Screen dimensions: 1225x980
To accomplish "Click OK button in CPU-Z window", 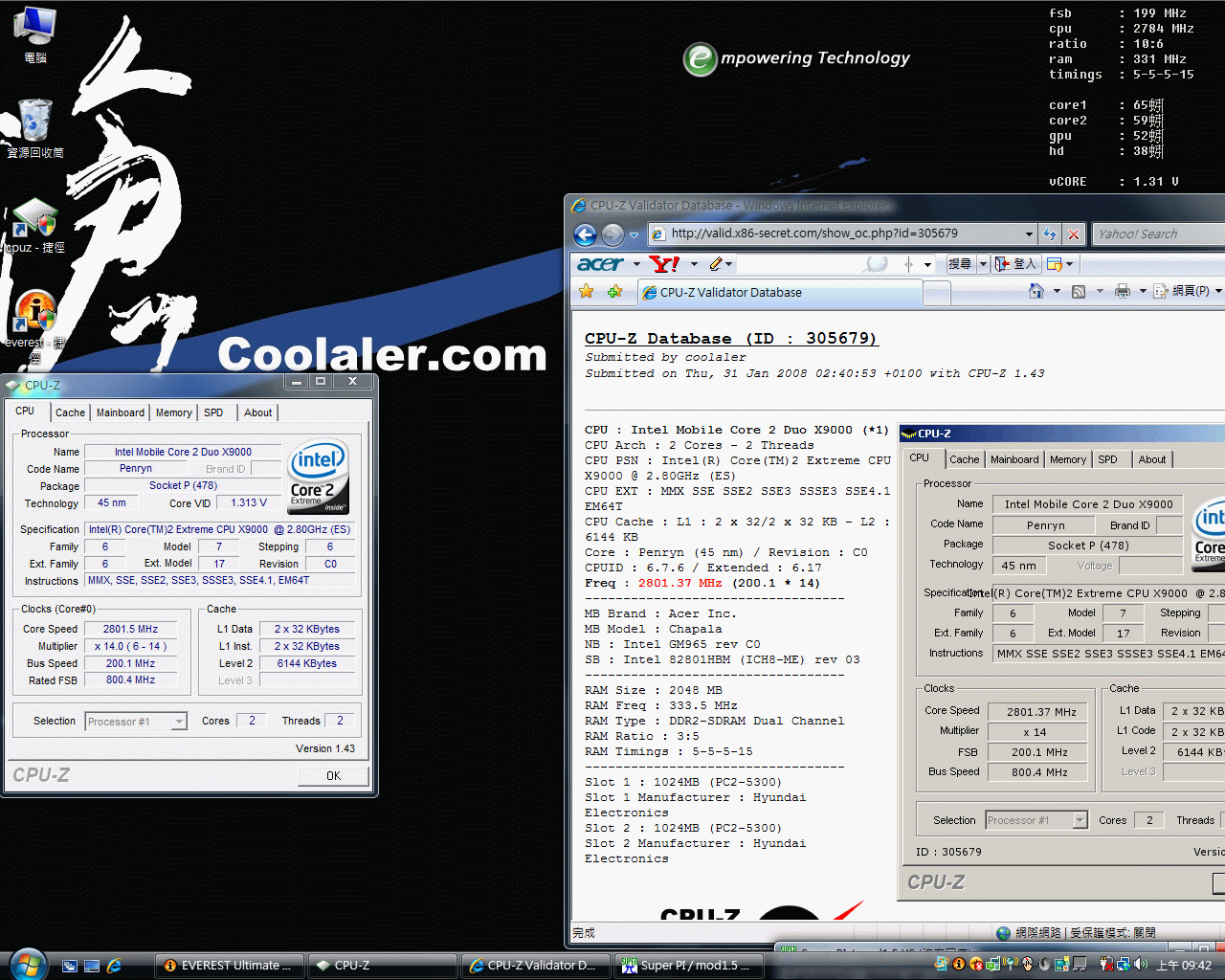I will [x=333, y=776].
